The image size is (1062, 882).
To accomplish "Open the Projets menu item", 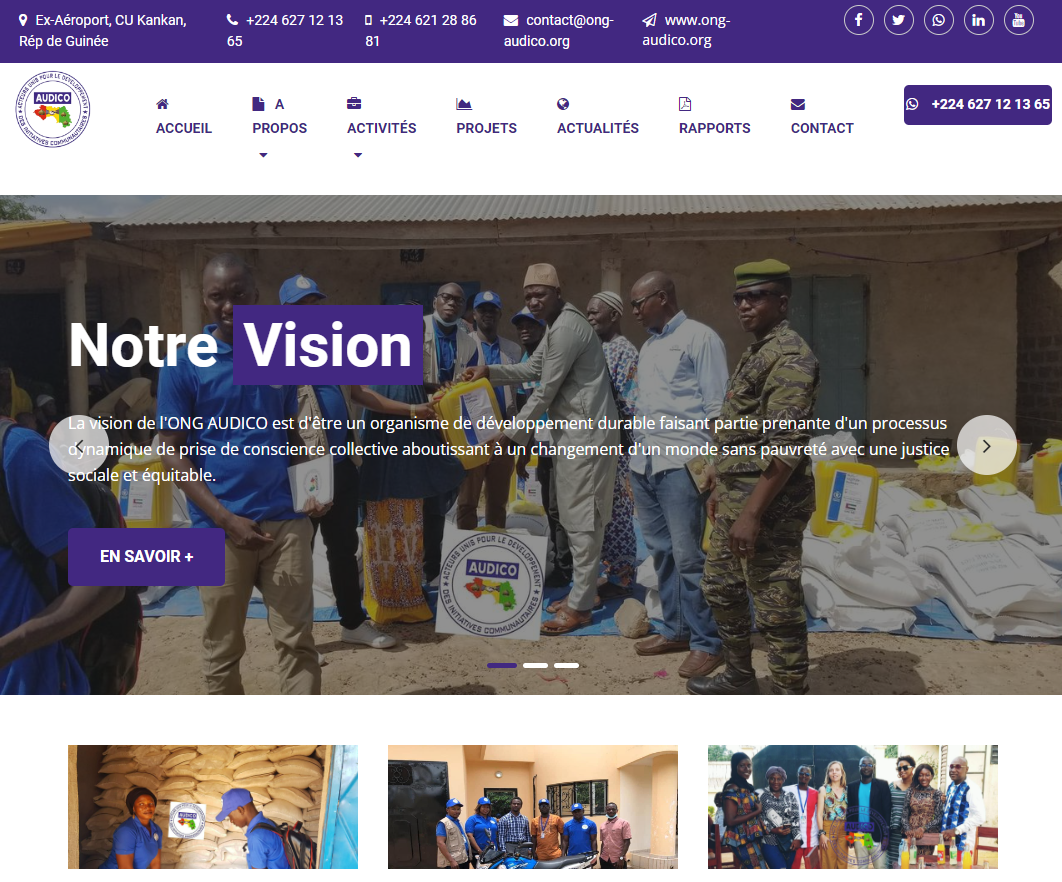I will point(486,128).
